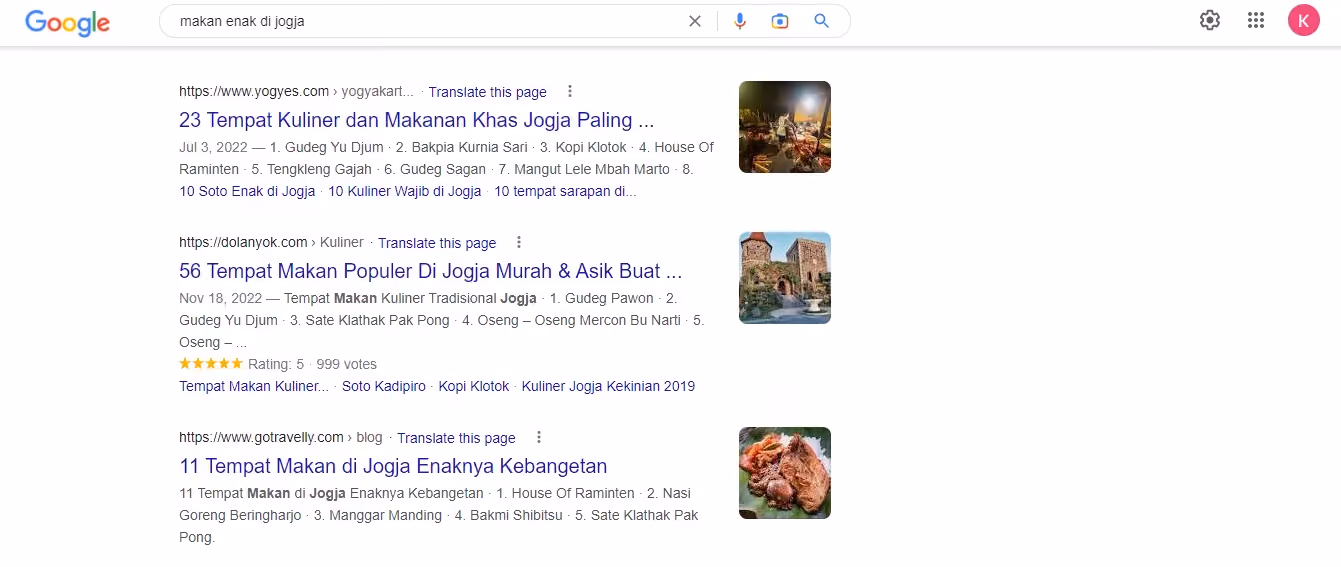Screen dimensions: 1341x567
Task: Click the yogyes.com result restaurant thumbnail
Action: point(785,127)
